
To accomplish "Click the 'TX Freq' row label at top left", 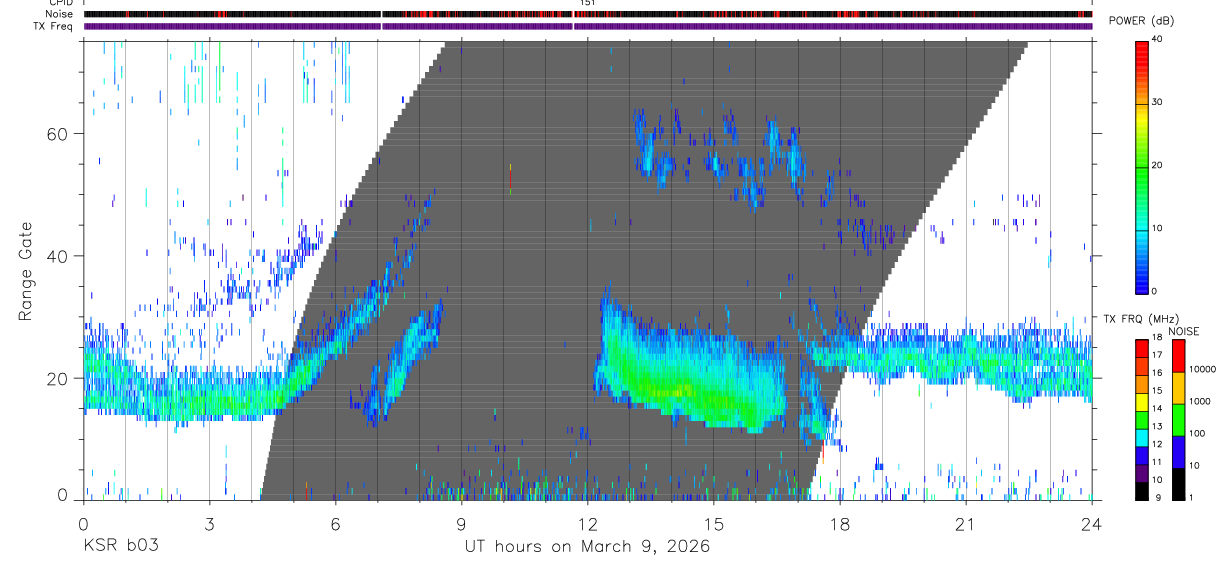I will coord(55,26).
